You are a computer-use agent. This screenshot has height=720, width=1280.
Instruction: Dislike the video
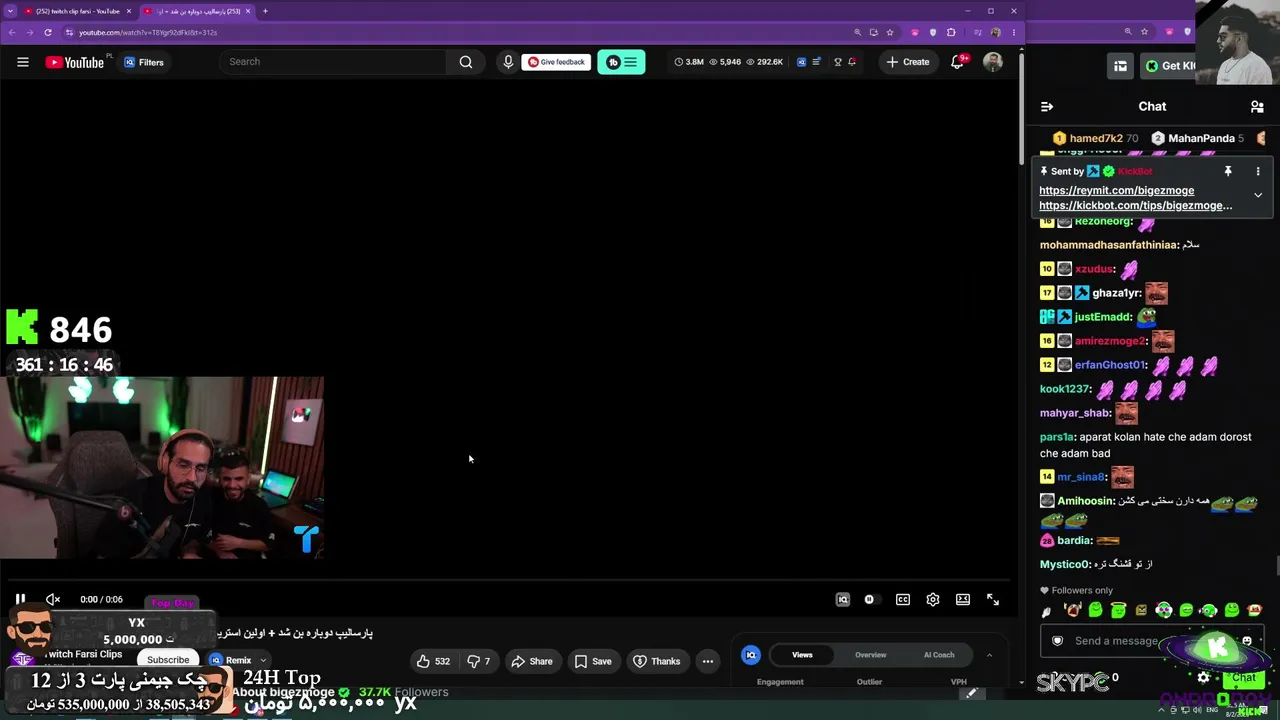coord(480,661)
